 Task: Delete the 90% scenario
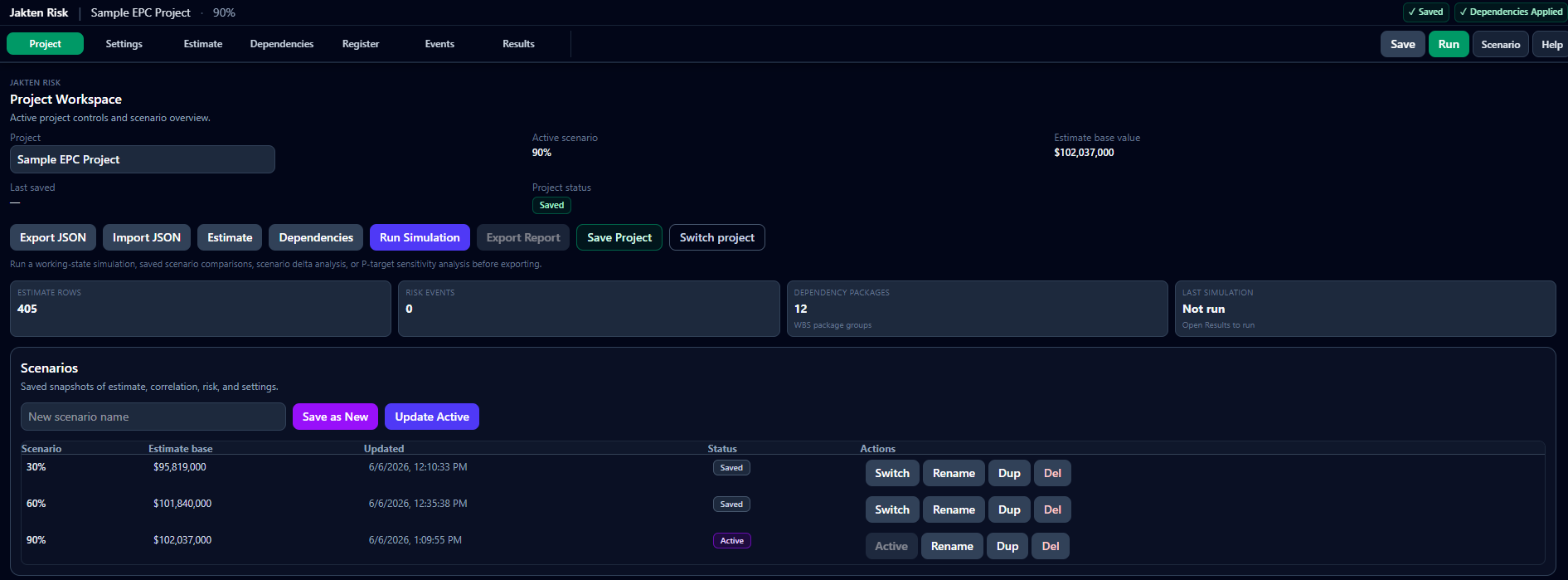pyautogui.click(x=1051, y=546)
